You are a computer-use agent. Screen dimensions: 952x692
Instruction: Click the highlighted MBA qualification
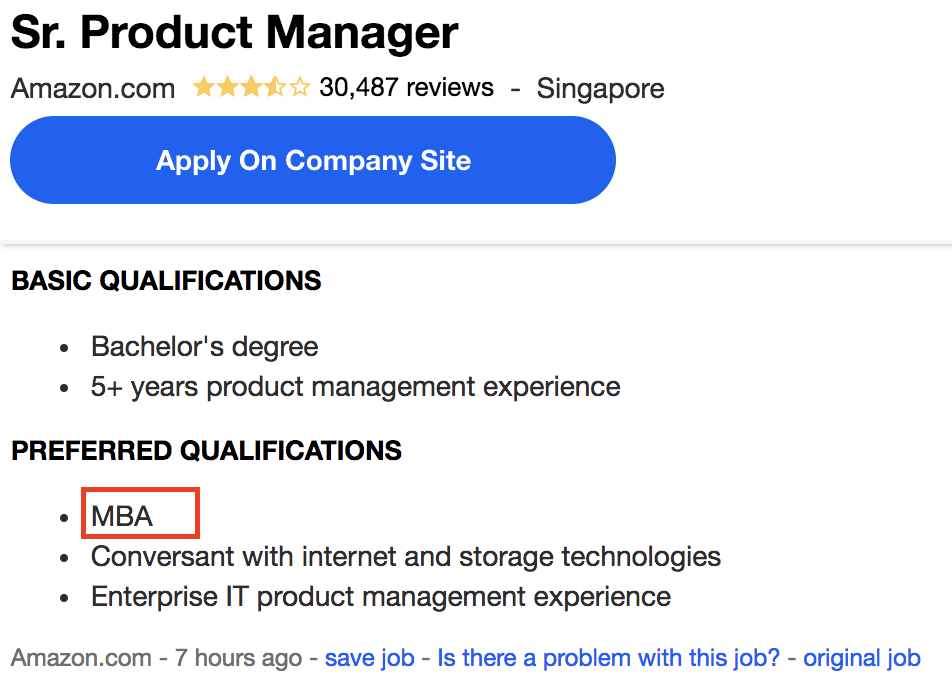[x=123, y=516]
